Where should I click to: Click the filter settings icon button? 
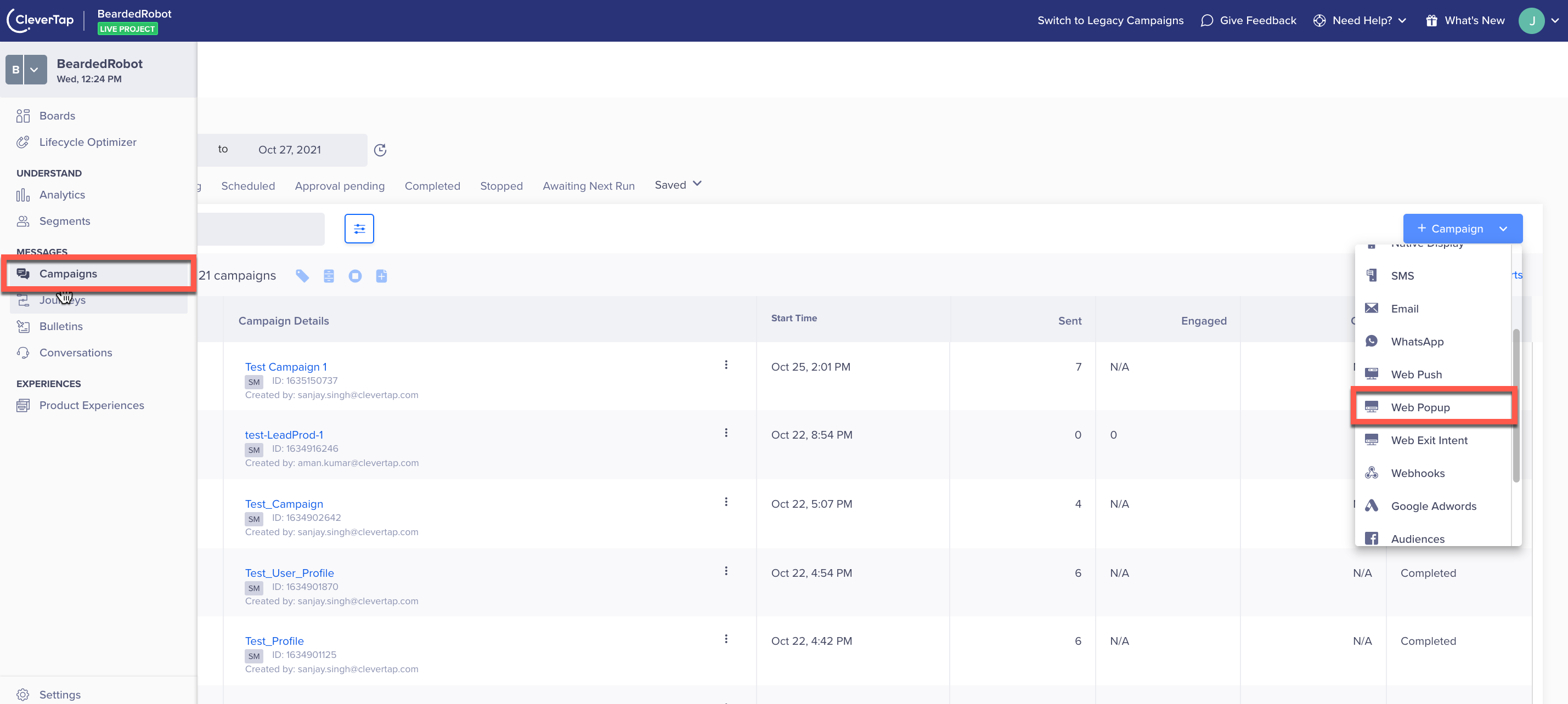(x=359, y=229)
